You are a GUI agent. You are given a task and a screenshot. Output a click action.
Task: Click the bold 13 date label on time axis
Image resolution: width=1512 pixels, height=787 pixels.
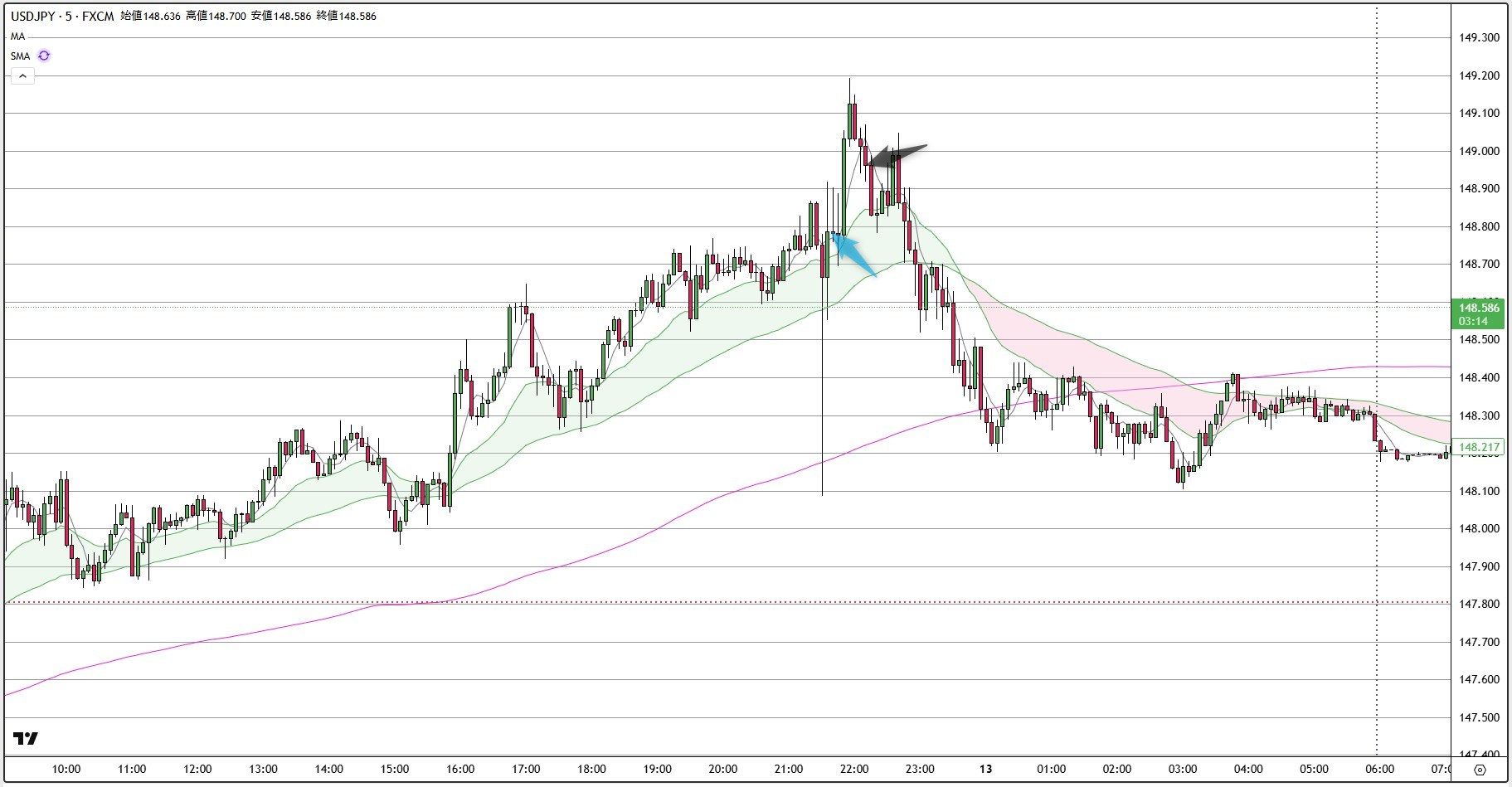[x=985, y=769]
